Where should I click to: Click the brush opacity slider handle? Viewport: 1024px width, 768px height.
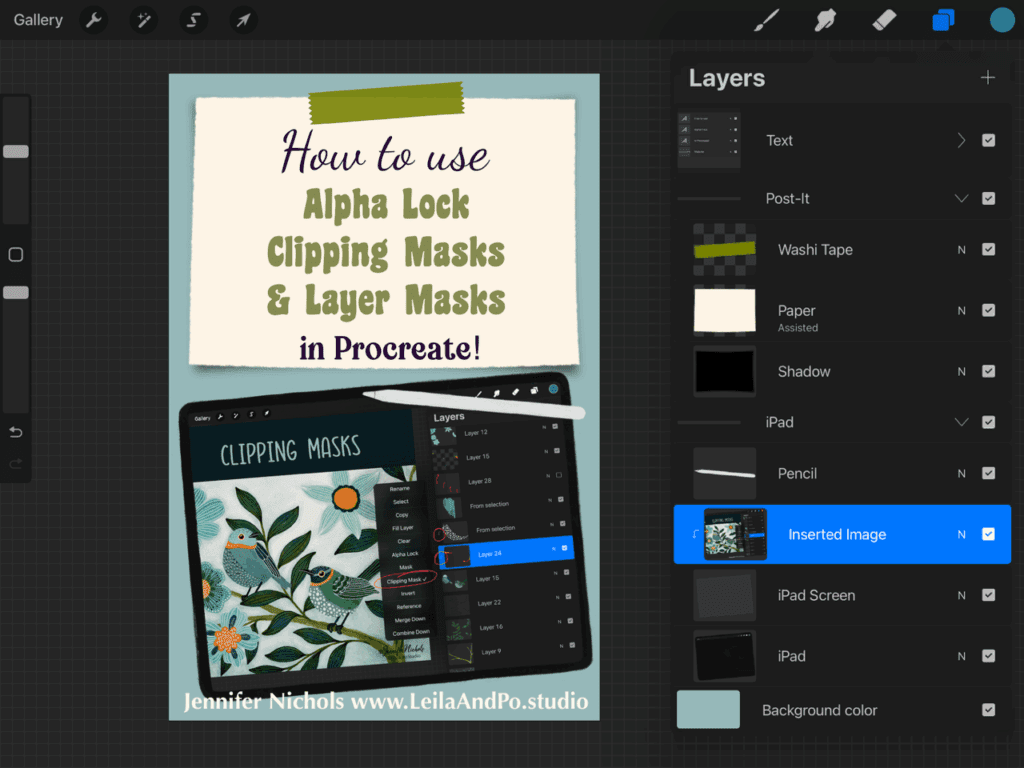point(16,293)
